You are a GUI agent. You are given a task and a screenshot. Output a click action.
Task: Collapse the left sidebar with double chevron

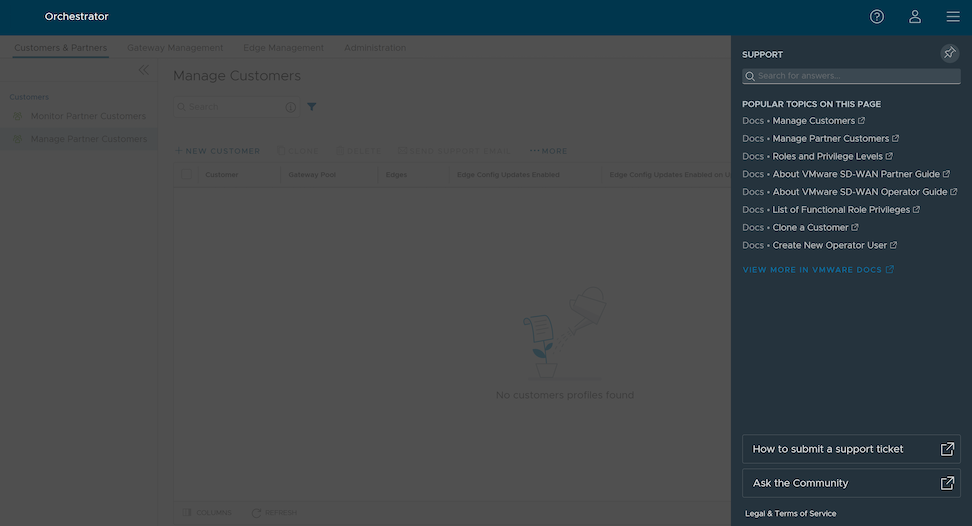pyautogui.click(x=143, y=70)
